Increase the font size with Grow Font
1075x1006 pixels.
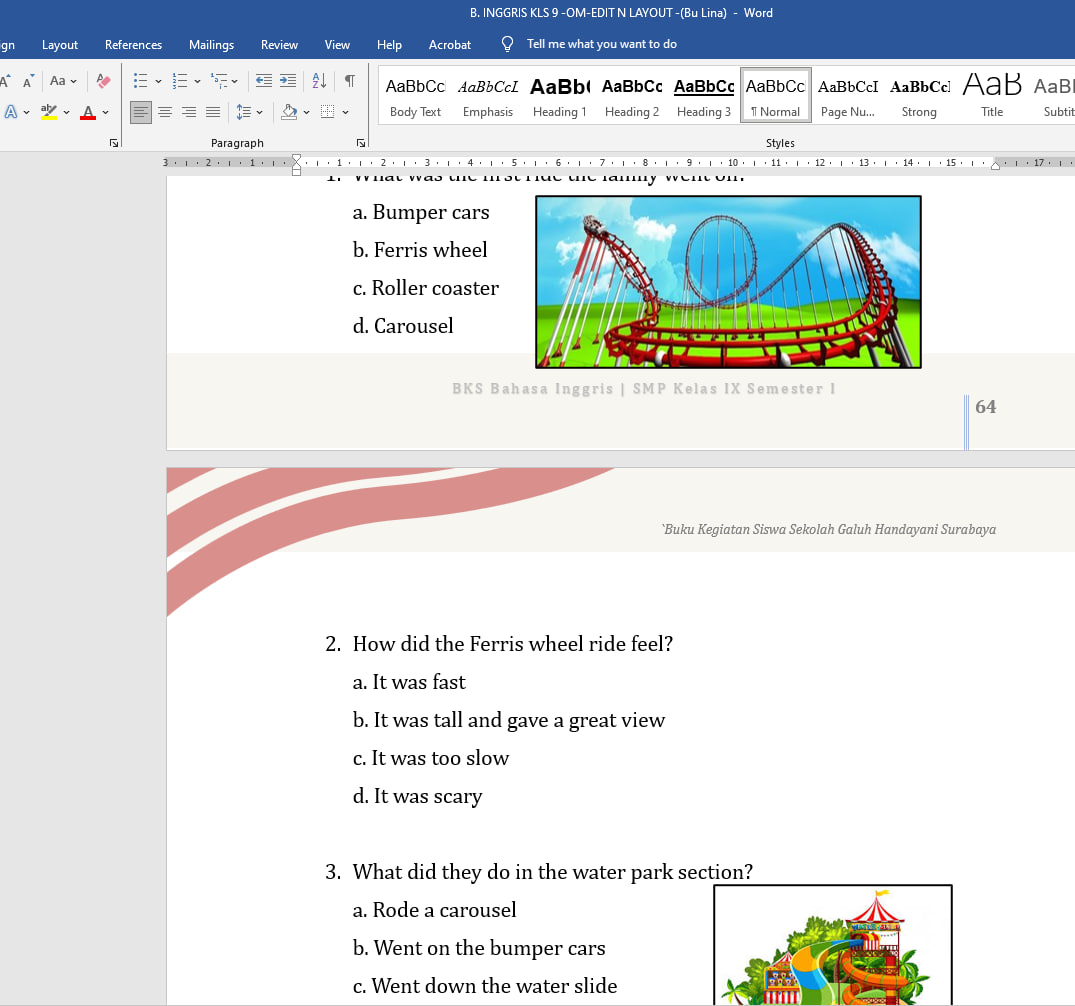point(4,81)
